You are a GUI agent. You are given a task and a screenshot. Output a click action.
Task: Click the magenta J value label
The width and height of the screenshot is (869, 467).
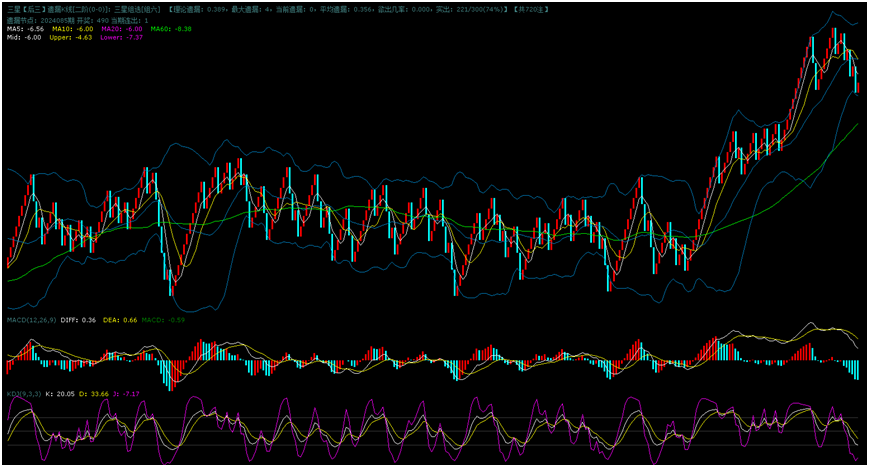[x=127, y=394]
